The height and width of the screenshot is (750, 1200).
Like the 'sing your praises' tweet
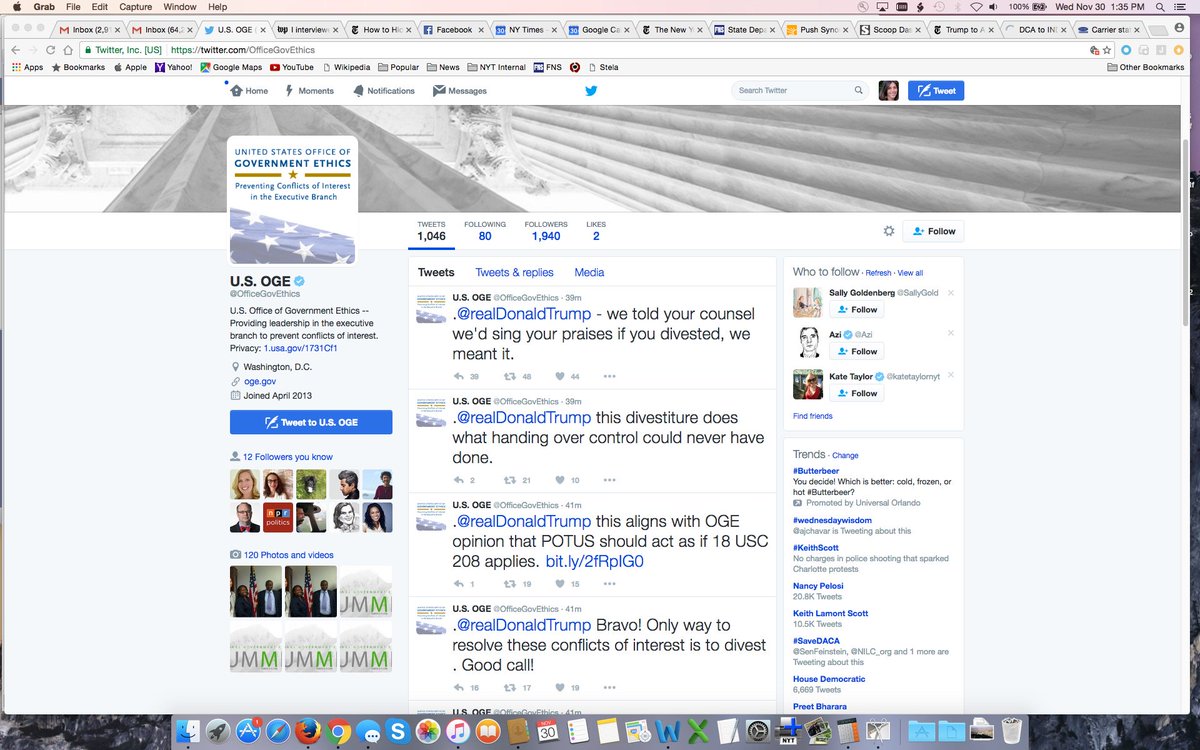[558, 376]
